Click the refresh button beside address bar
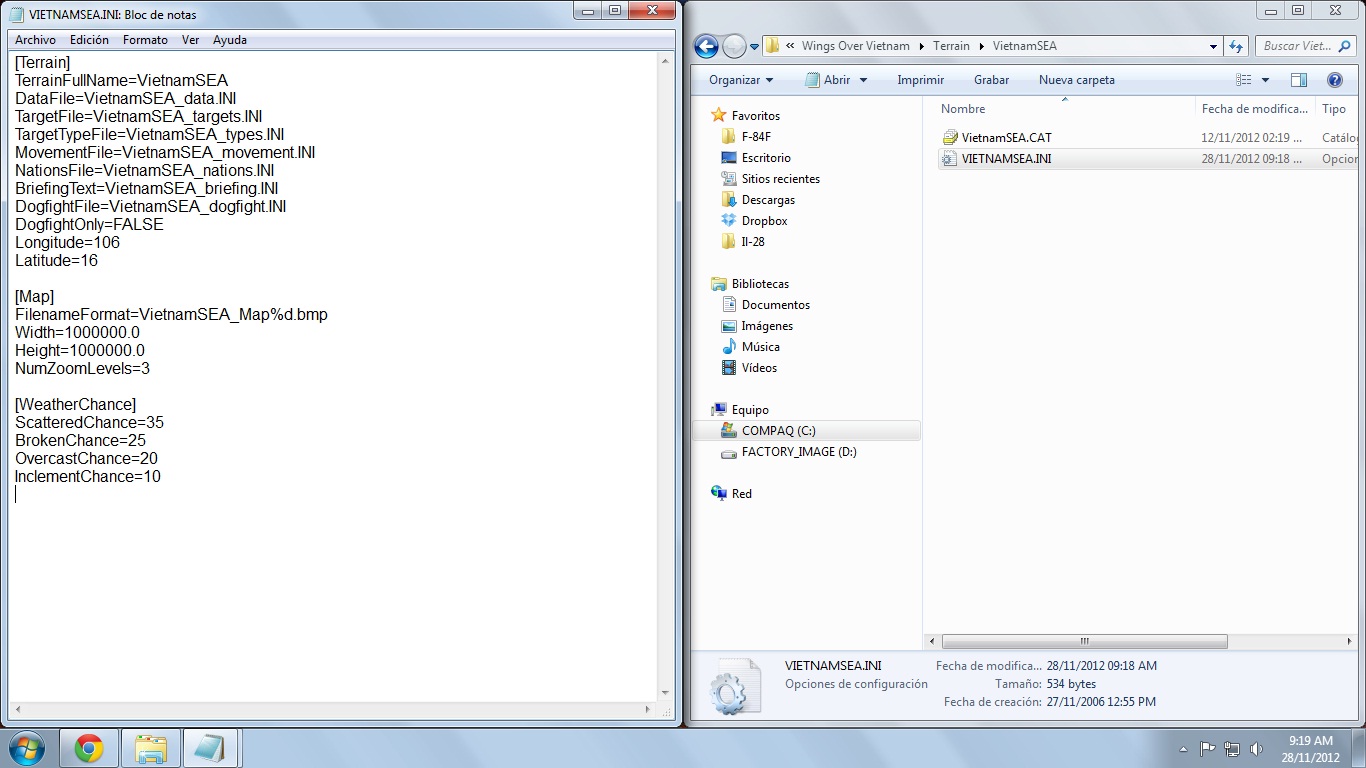 [1236, 46]
